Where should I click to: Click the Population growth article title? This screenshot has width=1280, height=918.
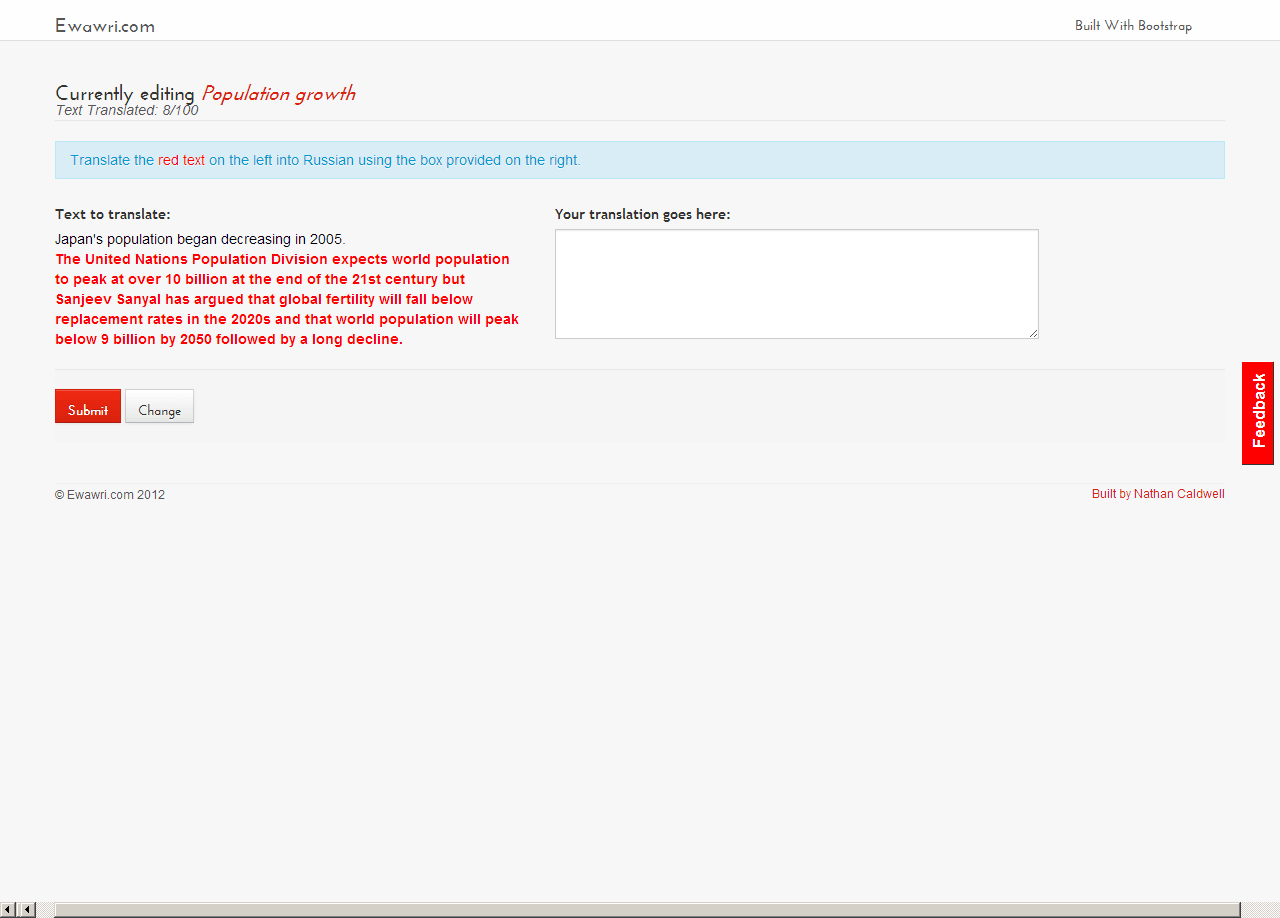point(278,93)
